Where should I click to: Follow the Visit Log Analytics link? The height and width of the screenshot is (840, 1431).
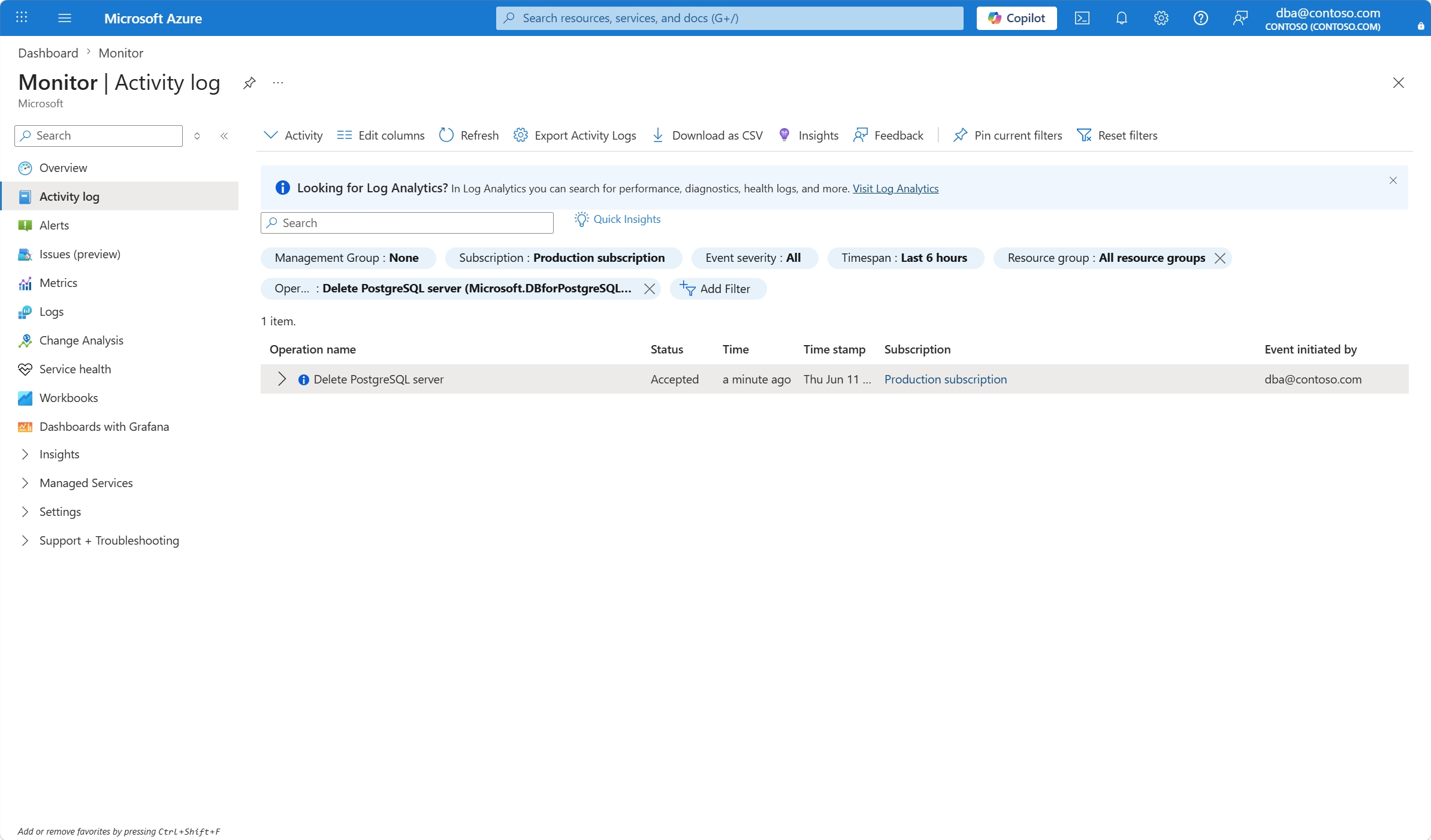(895, 189)
